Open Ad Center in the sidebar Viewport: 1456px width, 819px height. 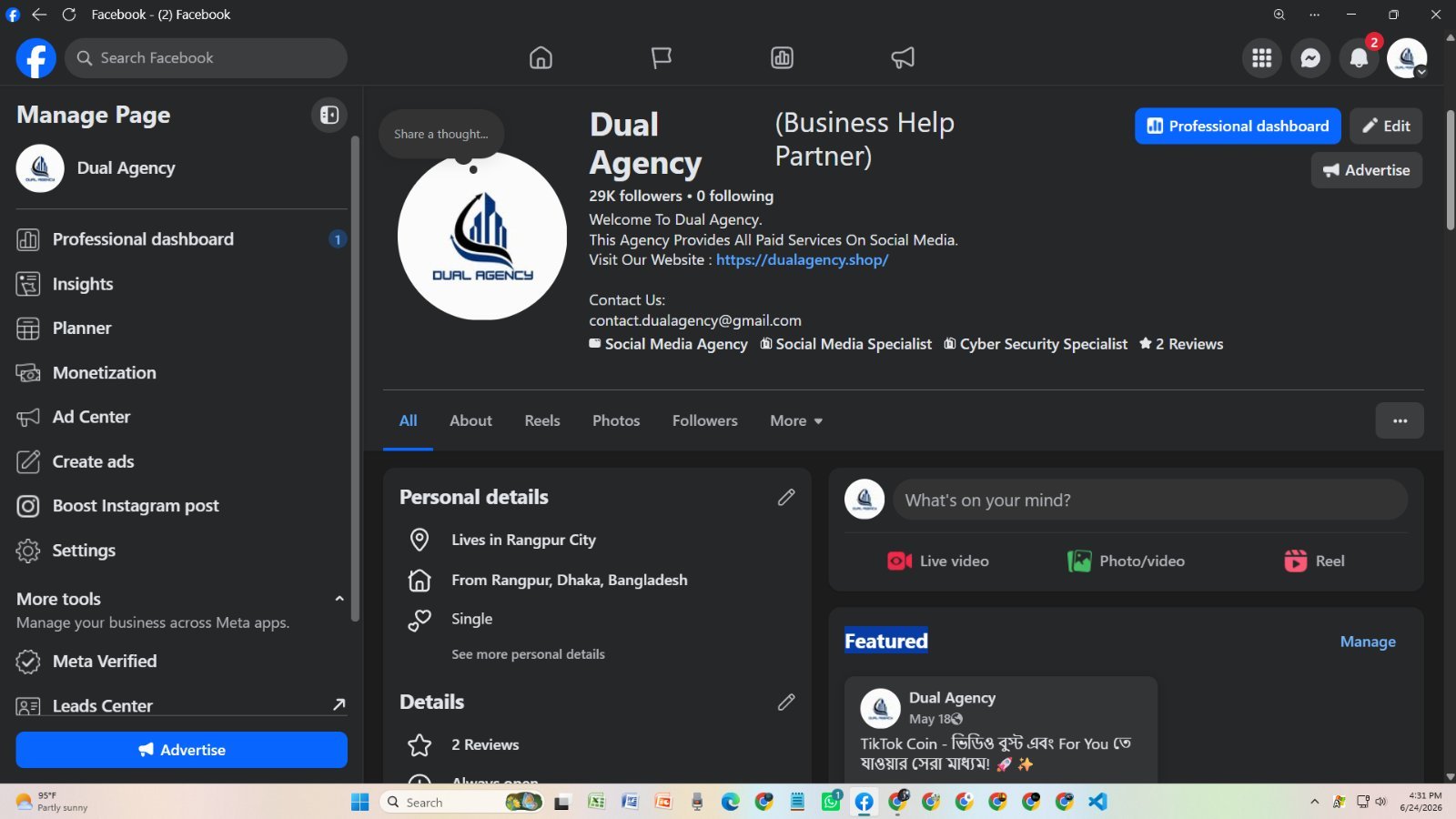point(181,417)
